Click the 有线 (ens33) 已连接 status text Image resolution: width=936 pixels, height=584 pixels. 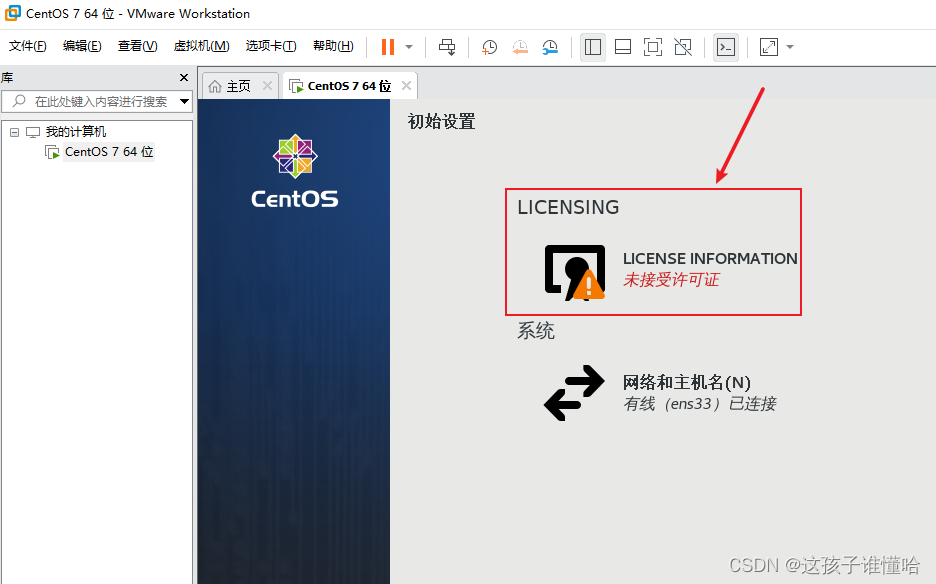700,404
